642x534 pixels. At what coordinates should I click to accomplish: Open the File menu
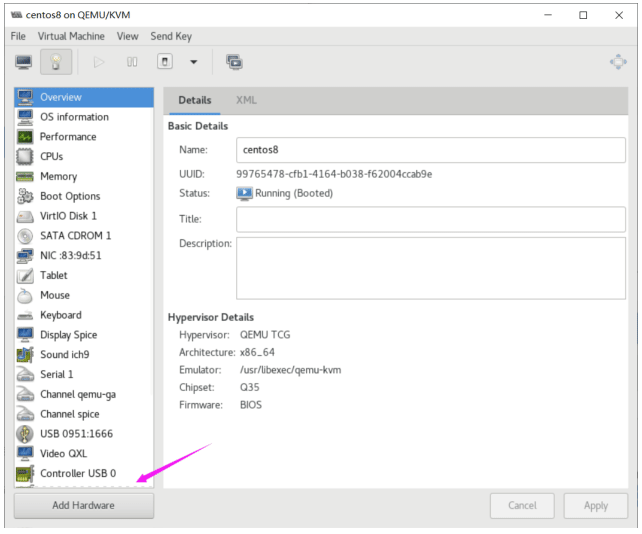click(18, 36)
